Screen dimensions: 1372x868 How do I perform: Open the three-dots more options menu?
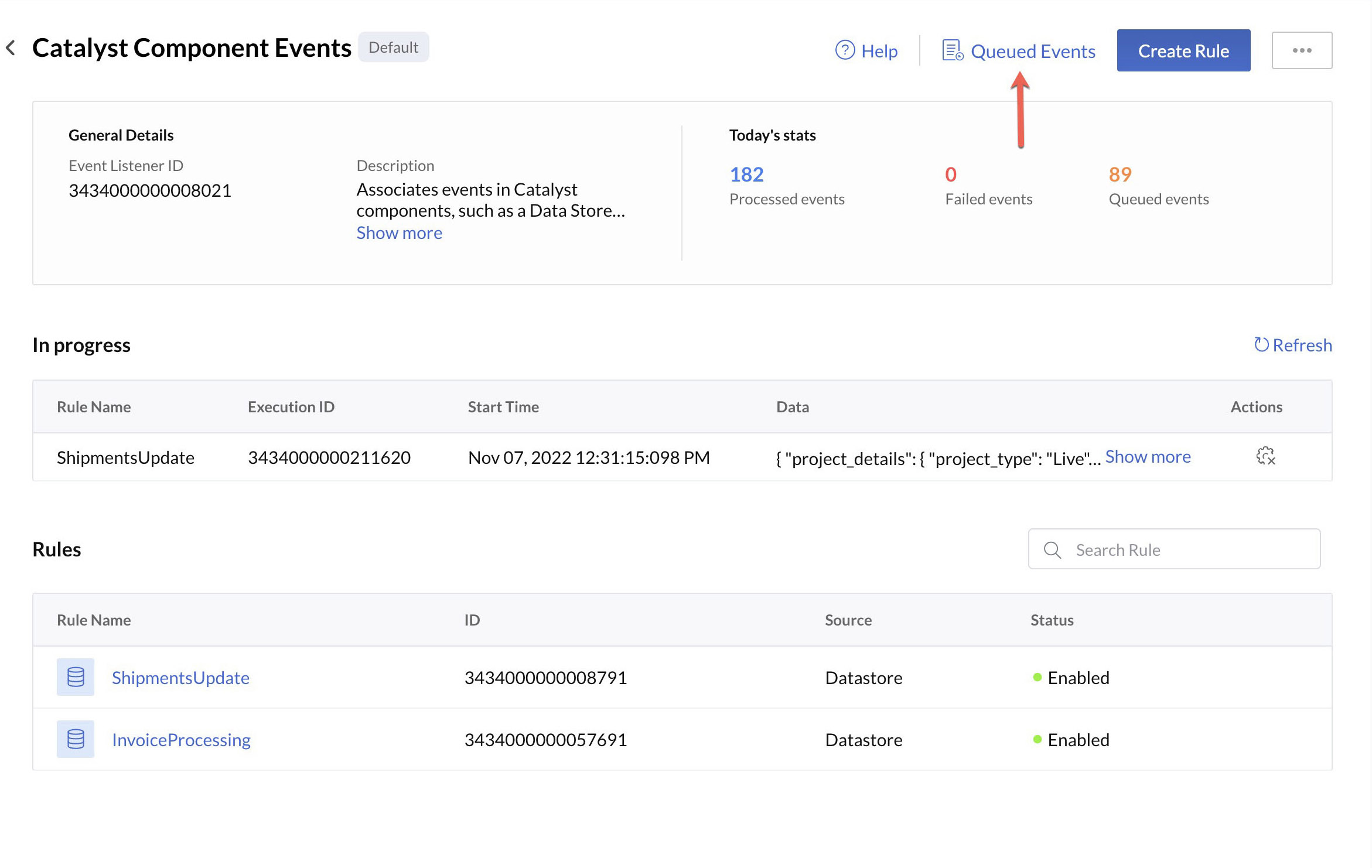1302,50
